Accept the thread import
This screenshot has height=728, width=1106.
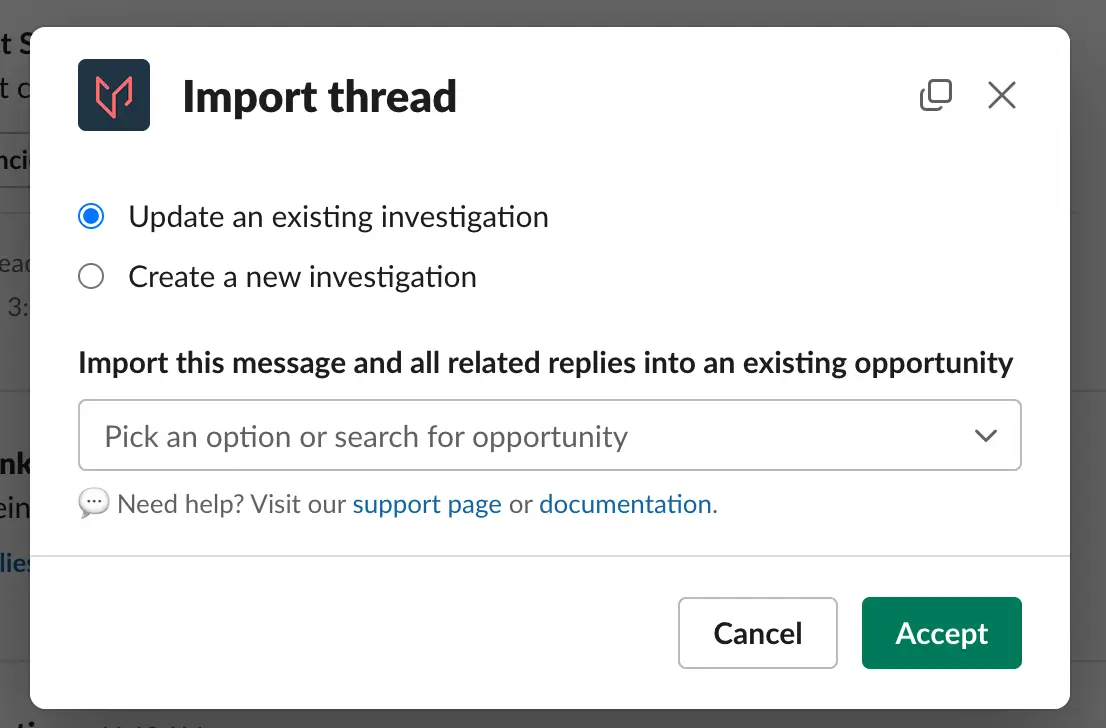click(942, 633)
